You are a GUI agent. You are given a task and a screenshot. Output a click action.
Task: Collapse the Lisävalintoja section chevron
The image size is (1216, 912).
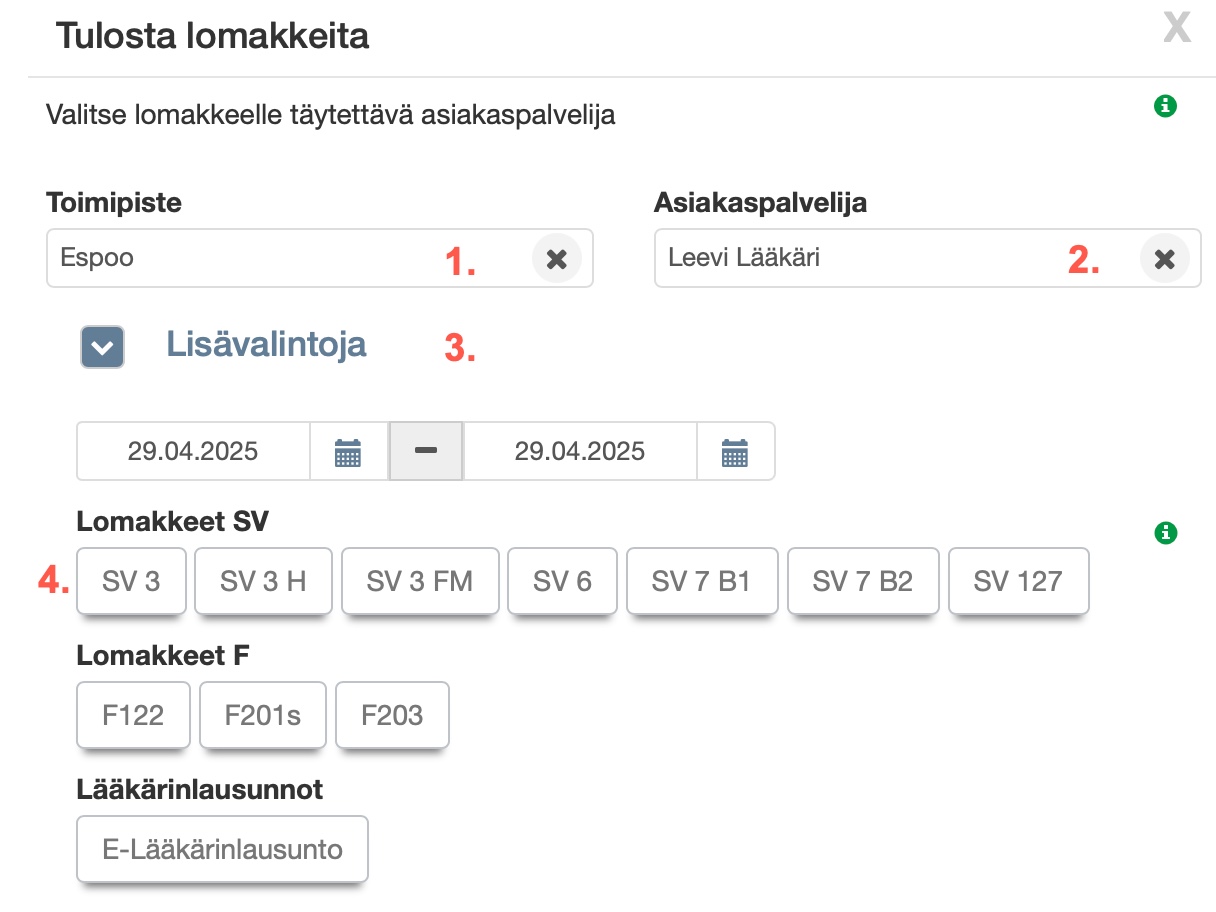[102, 348]
